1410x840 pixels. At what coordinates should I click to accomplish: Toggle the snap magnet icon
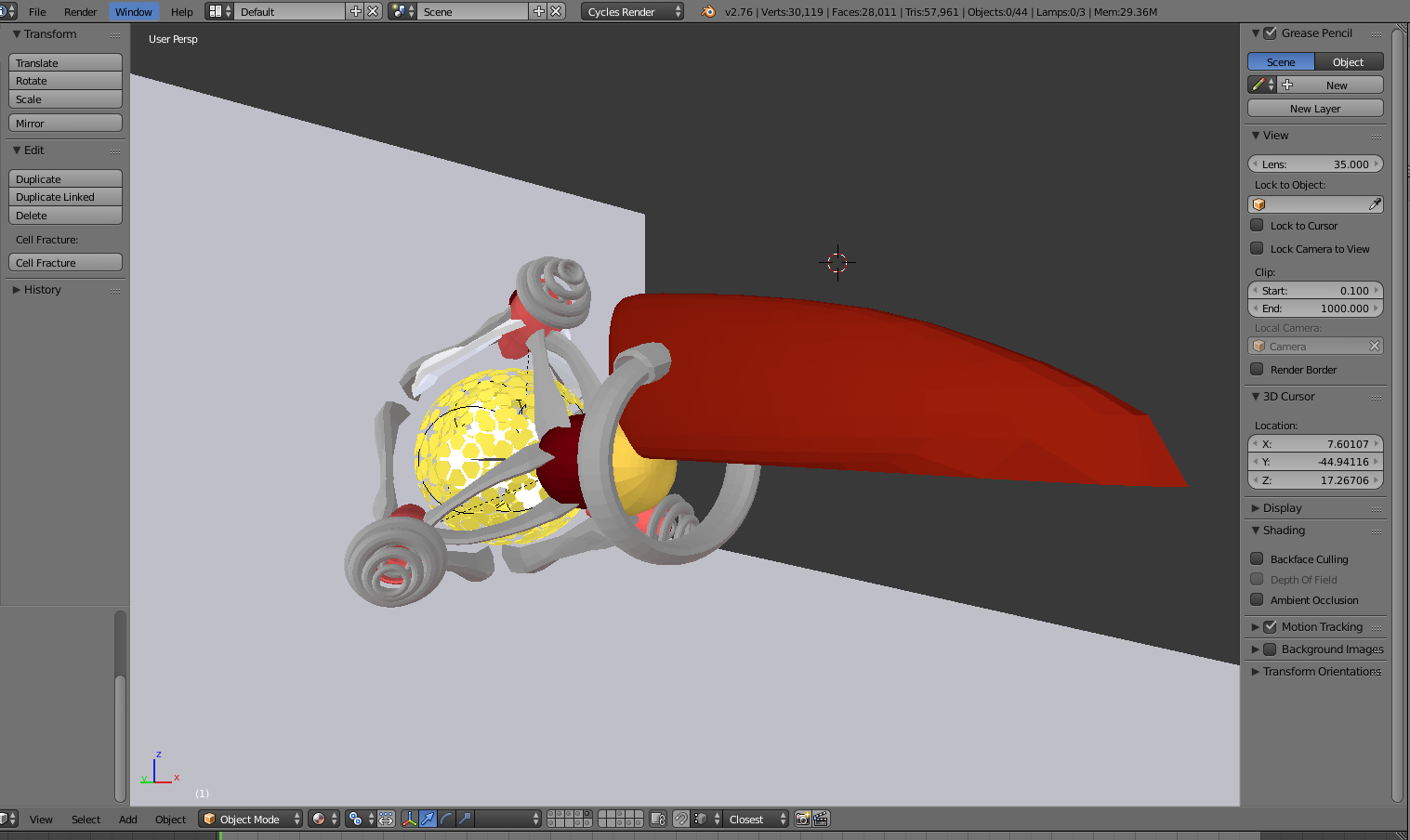click(681, 819)
